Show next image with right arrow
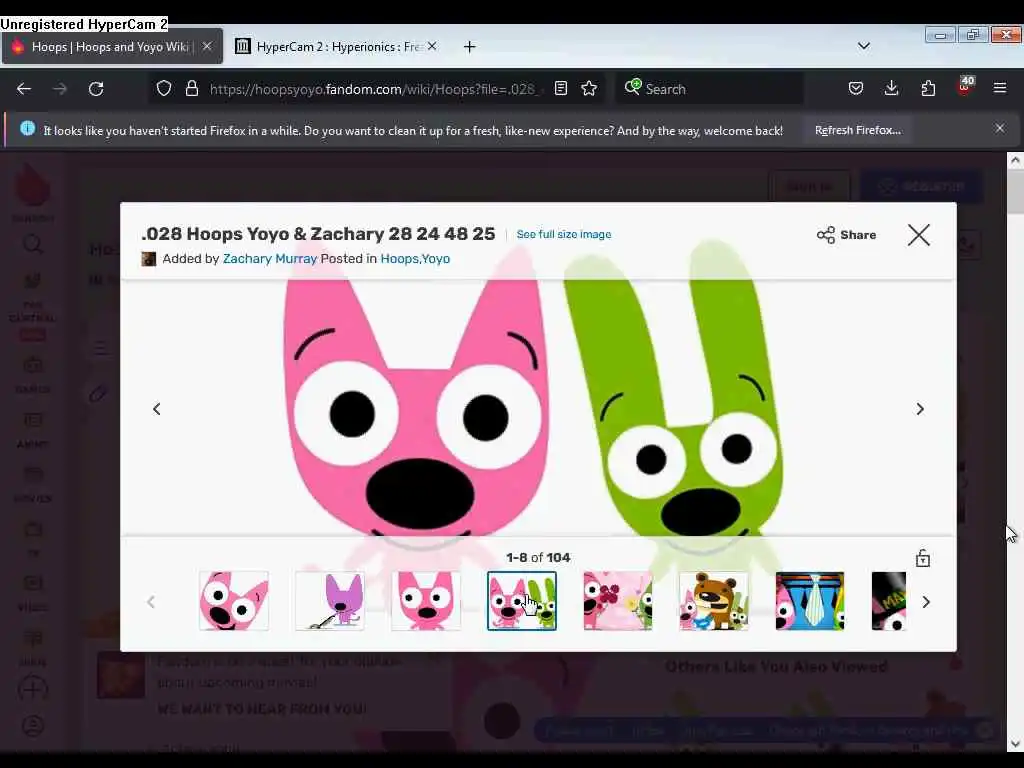 [920, 409]
